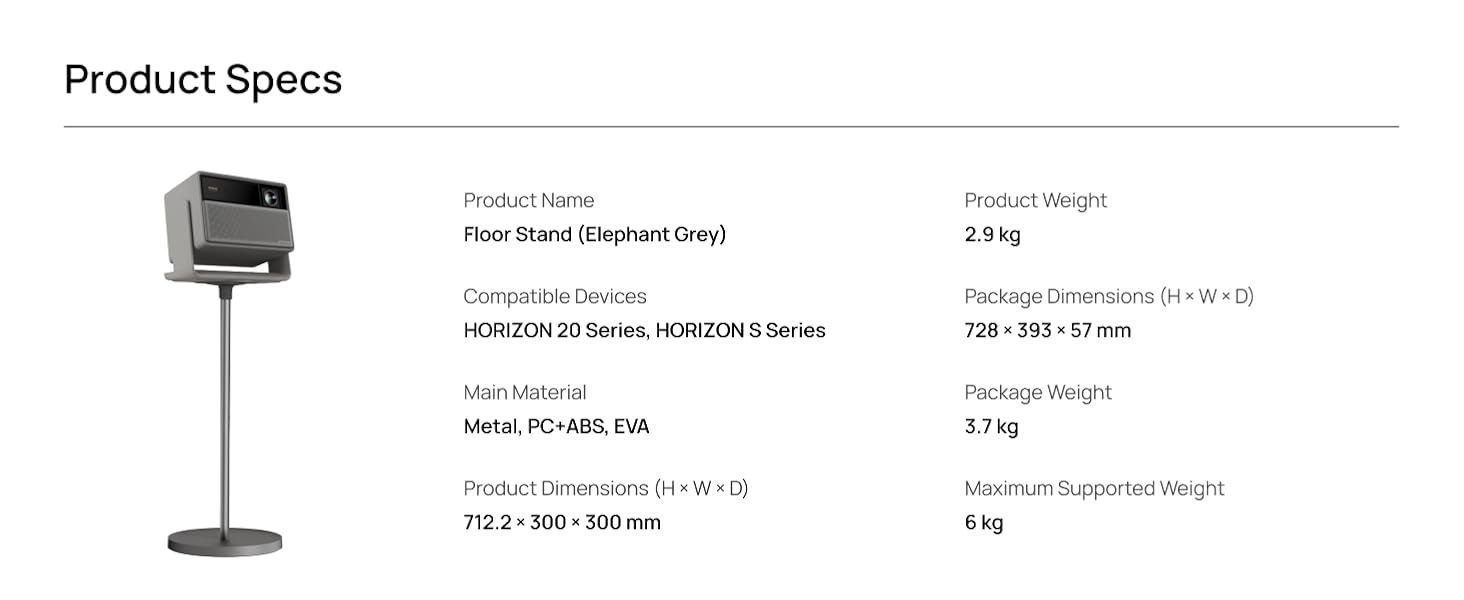
Task: Click the Metal, PC+ABS, EVA text
Action: [556, 426]
